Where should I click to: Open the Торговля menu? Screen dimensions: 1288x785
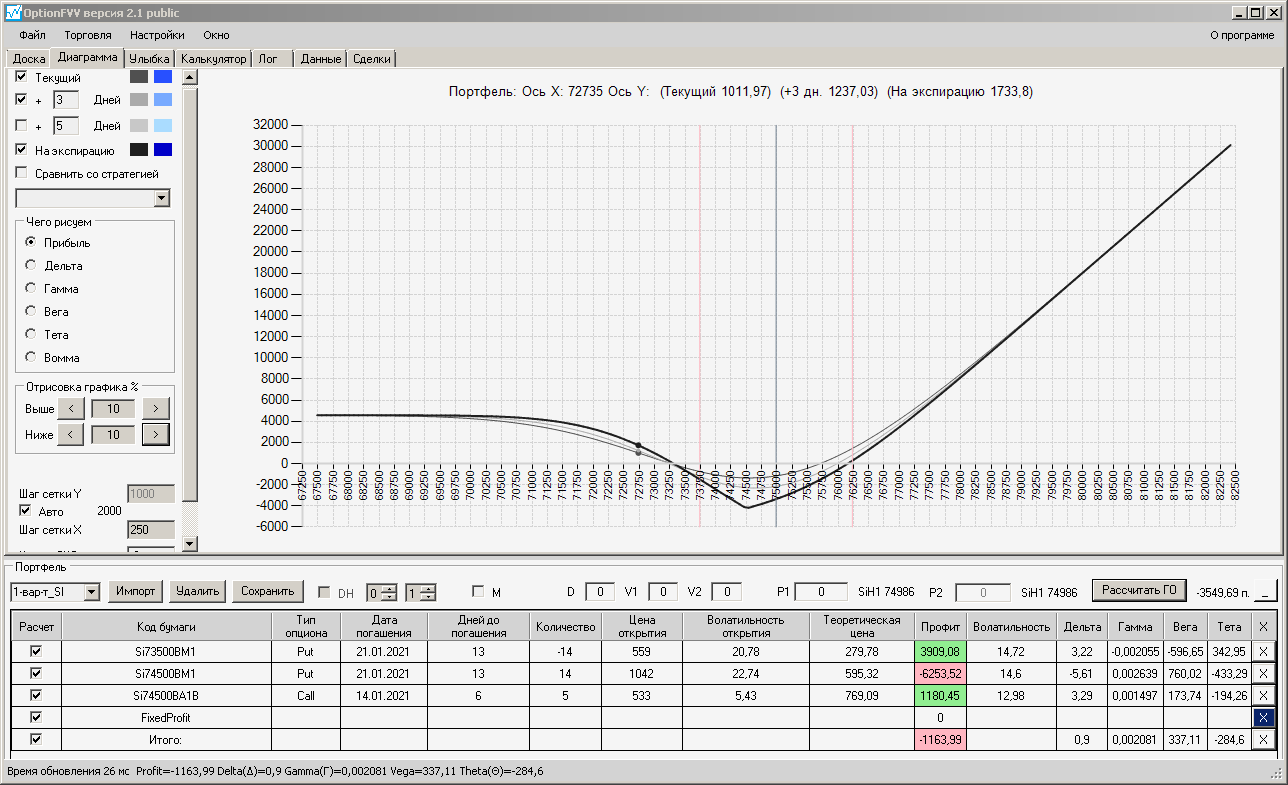(x=88, y=35)
